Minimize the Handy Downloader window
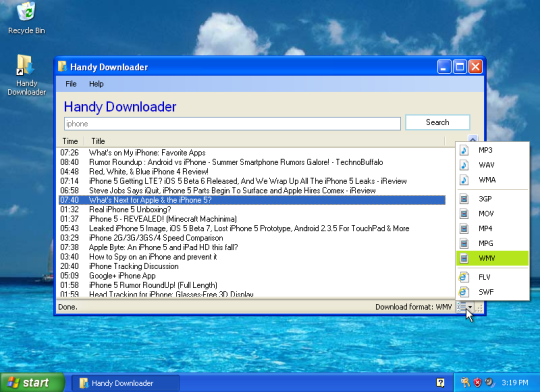 [444, 66]
